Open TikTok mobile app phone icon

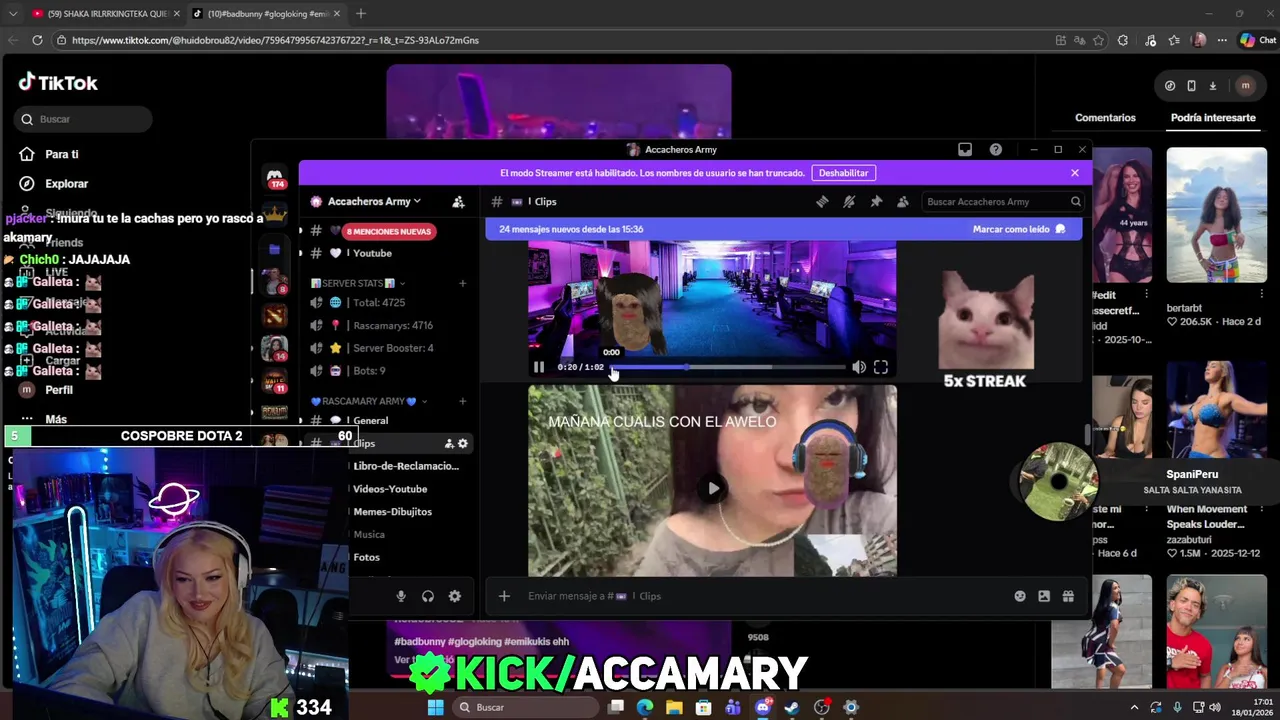point(1191,86)
